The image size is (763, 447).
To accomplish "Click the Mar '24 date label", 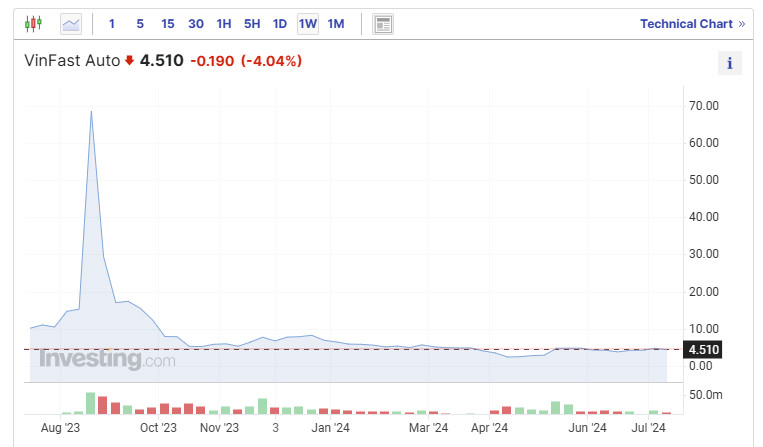I will [428, 428].
